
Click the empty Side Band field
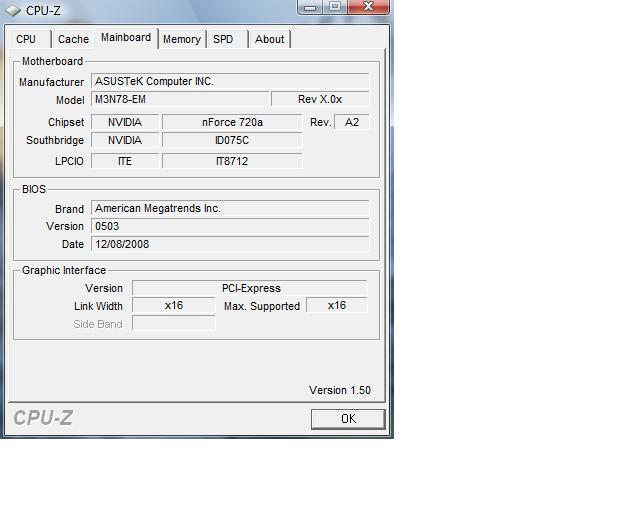coord(173,323)
